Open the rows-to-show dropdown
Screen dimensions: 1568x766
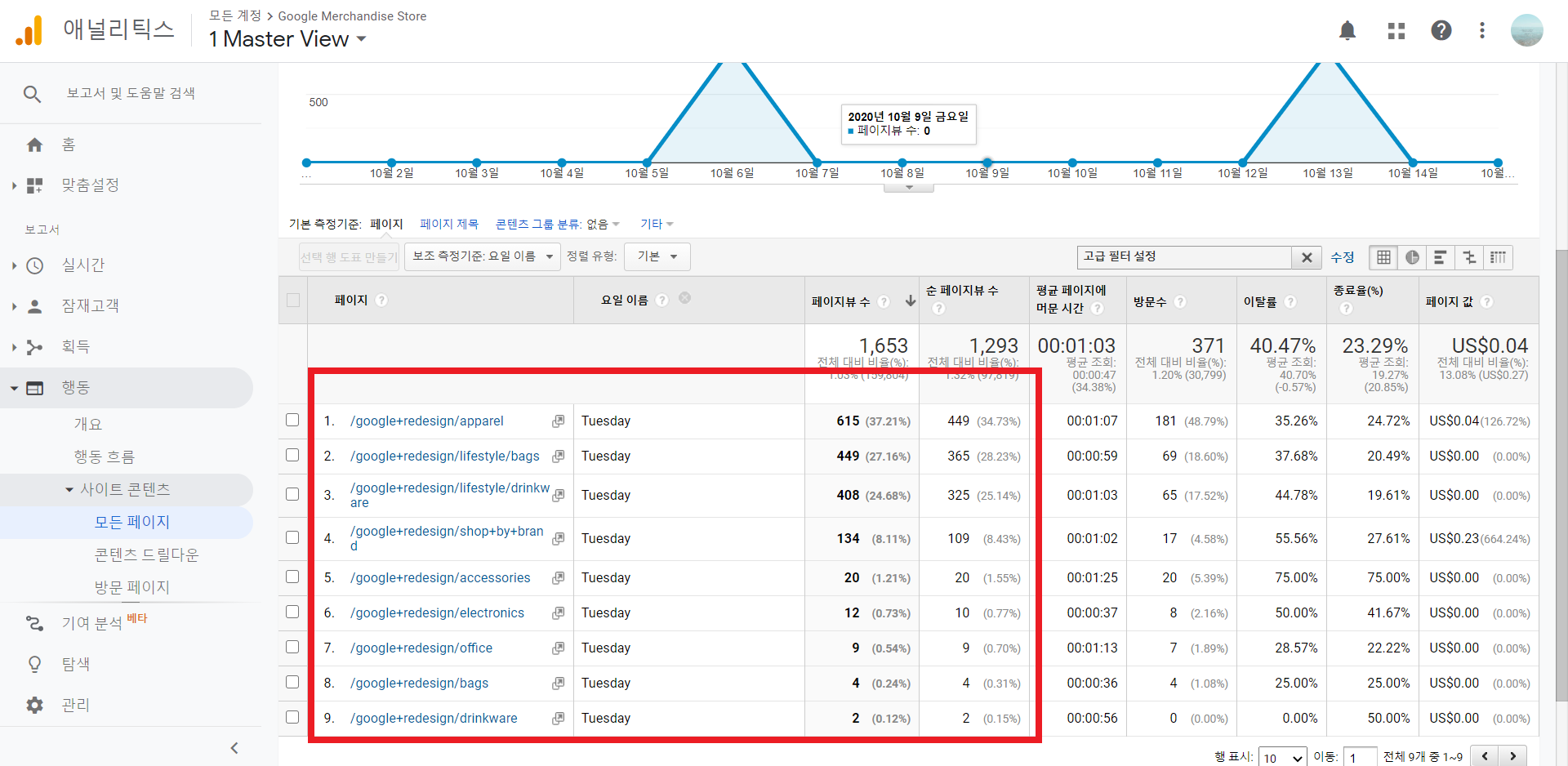pyautogui.click(x=1283, y=758)
